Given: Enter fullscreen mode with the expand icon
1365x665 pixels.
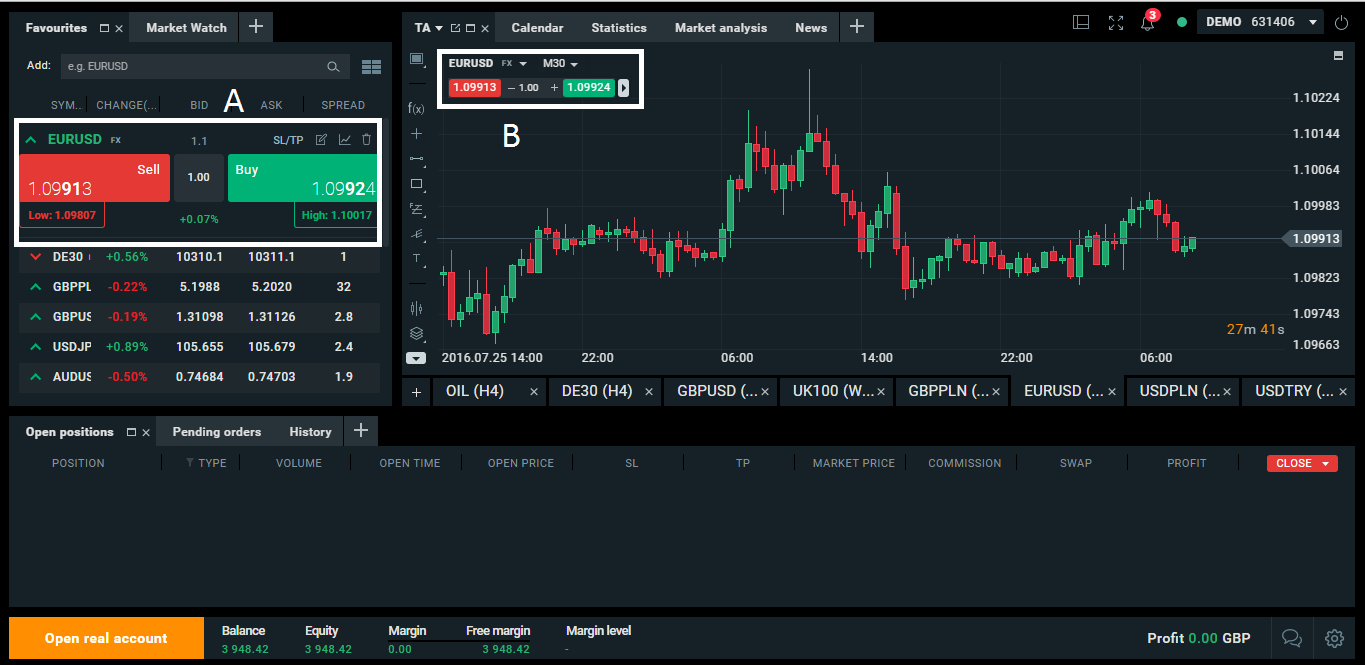Looking at the screenshot, I should pyautogui.click(x=1116, y=23).
